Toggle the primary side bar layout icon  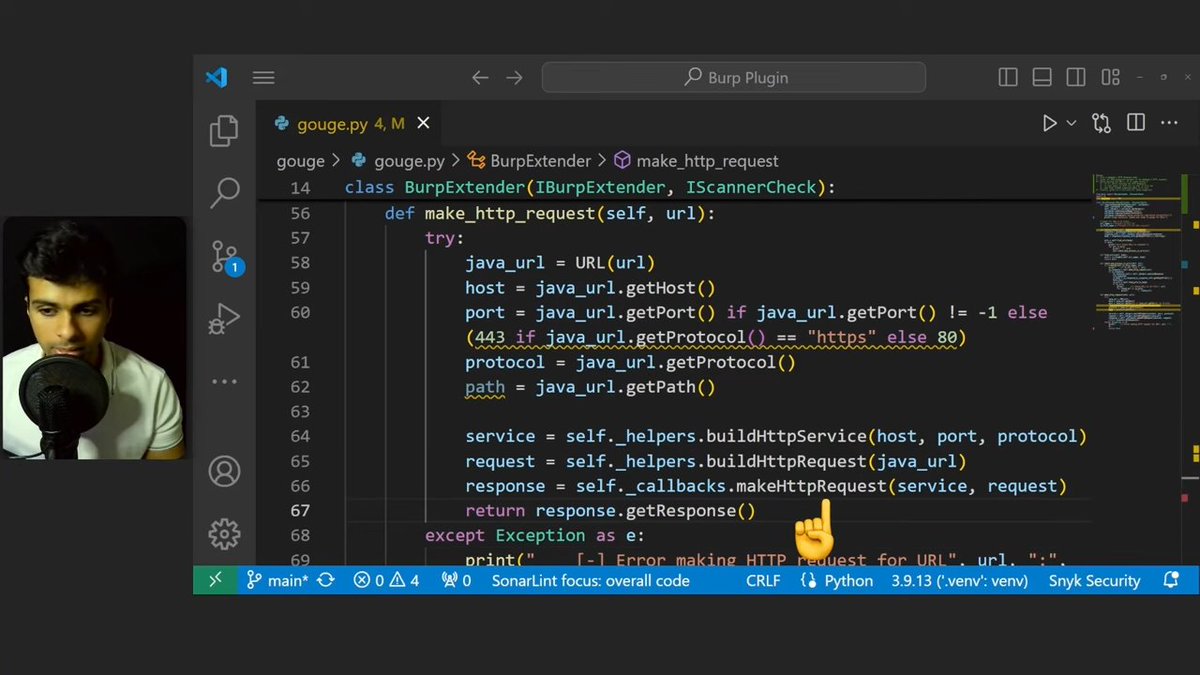(1008, 77)
